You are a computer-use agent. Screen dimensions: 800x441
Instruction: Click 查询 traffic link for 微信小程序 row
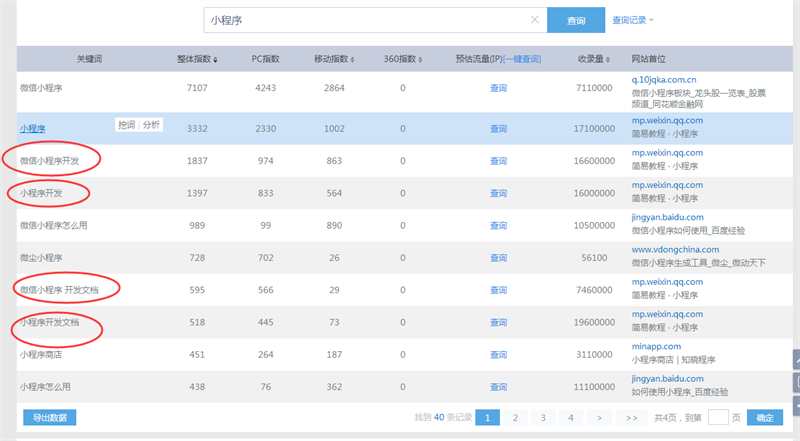[x=498, y=88]
